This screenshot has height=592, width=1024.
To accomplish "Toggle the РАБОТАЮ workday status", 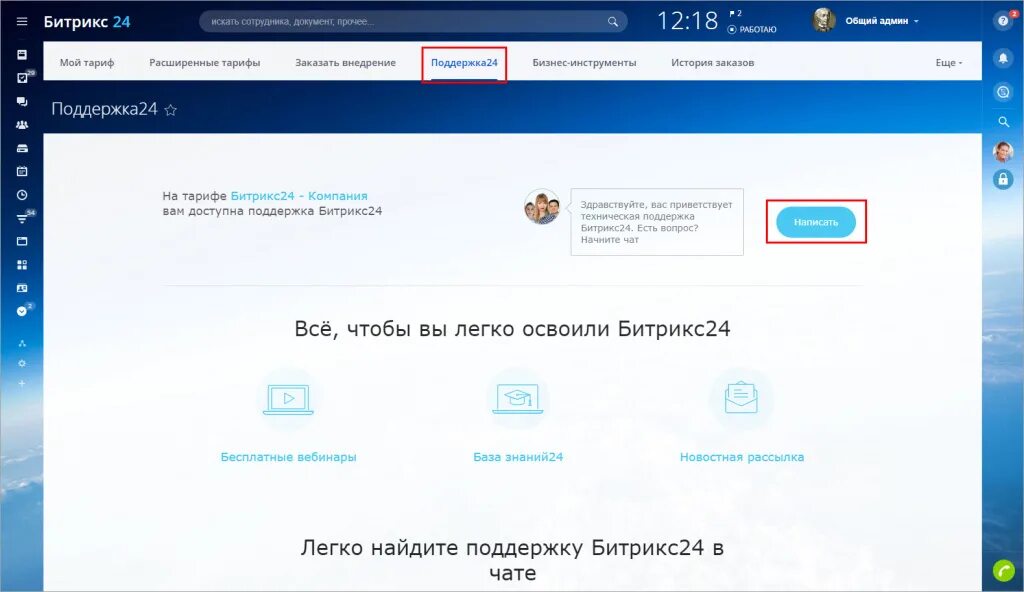I will click(x=752, y=29).
